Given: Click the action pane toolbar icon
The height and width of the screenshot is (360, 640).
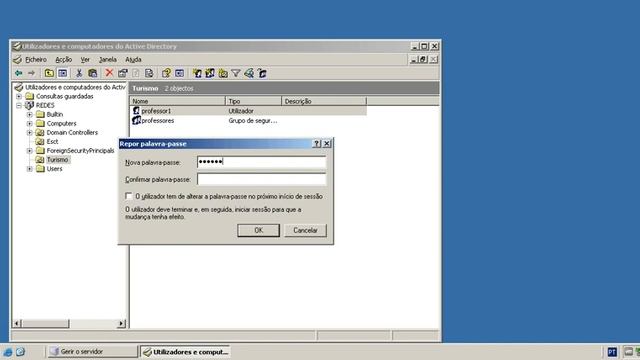Looking at the screenshot, I should tap(179, 73).
